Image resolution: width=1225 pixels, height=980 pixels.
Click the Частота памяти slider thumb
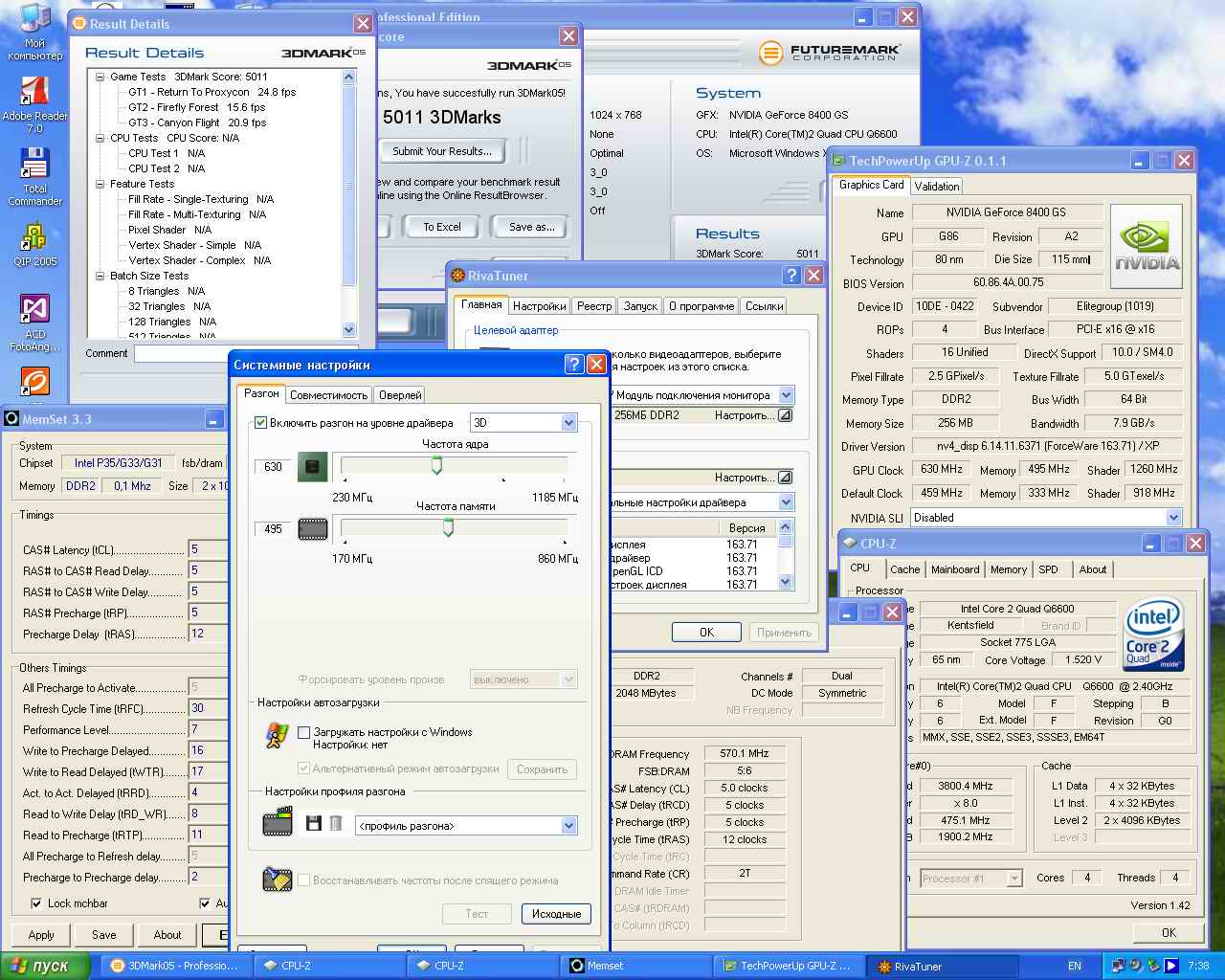tap(447, 528)
